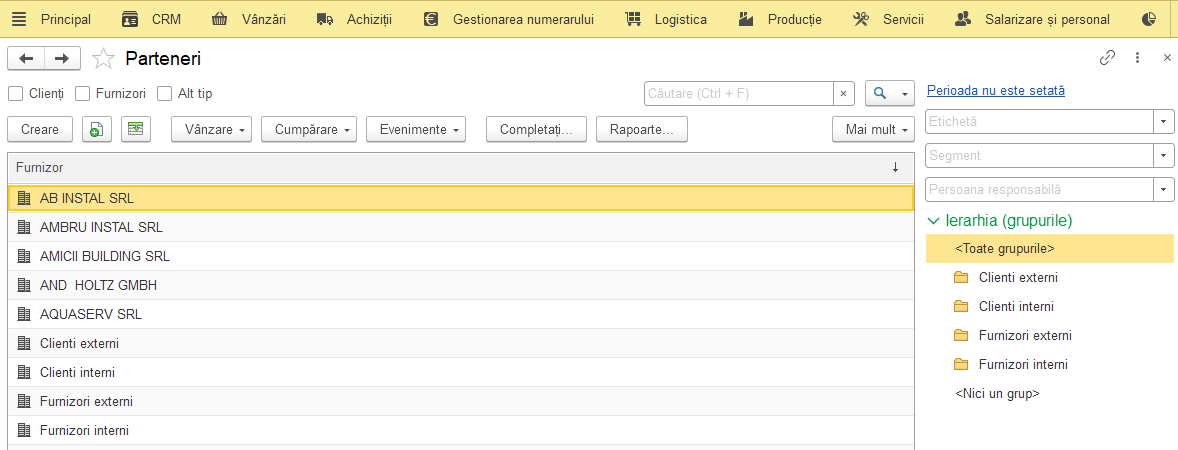Open the Vânzare dropdown button
1178x450 pixels.
pyautogui.click(x=211, y=129)
